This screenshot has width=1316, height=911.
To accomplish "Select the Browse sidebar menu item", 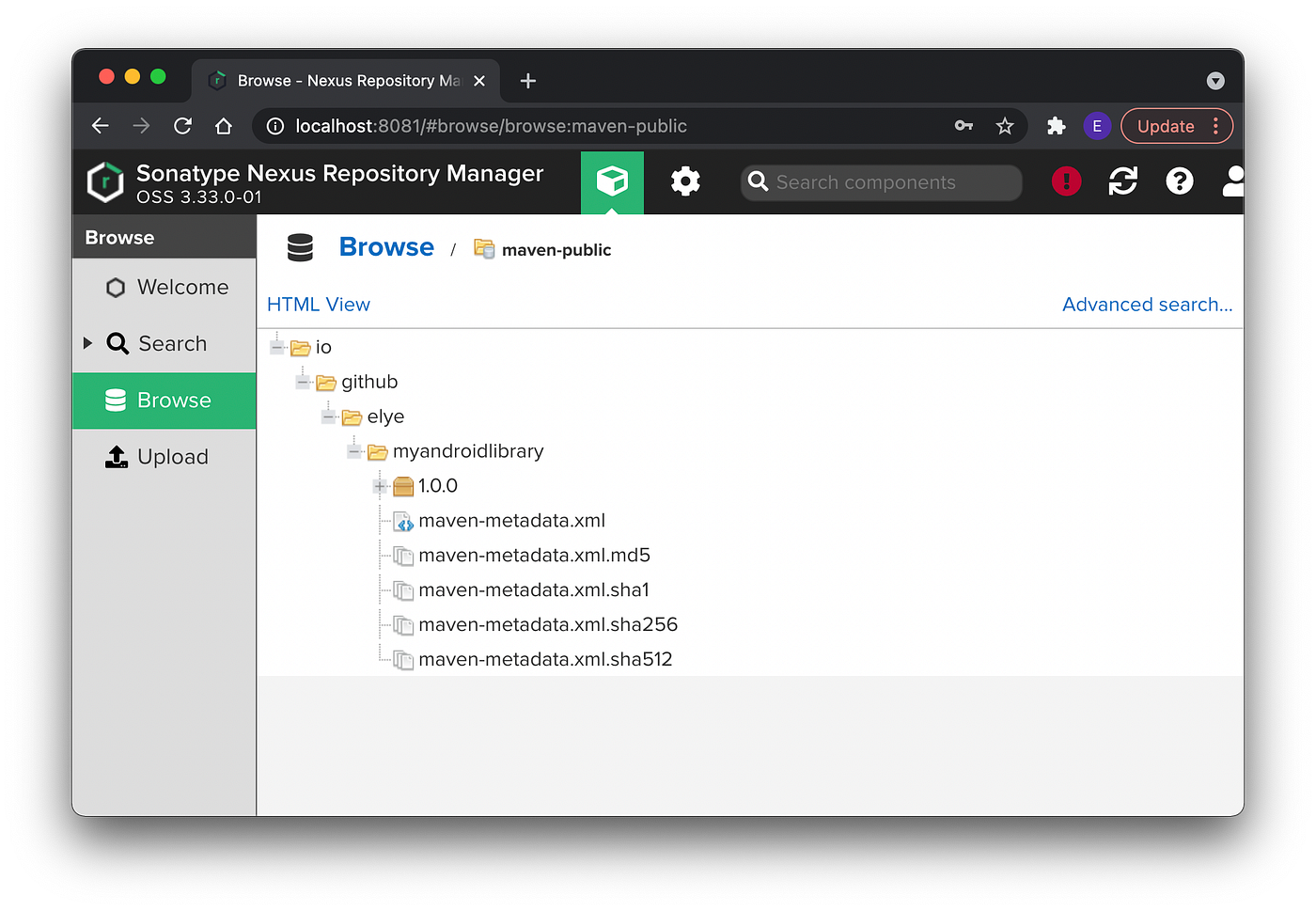I will (174, 400).
